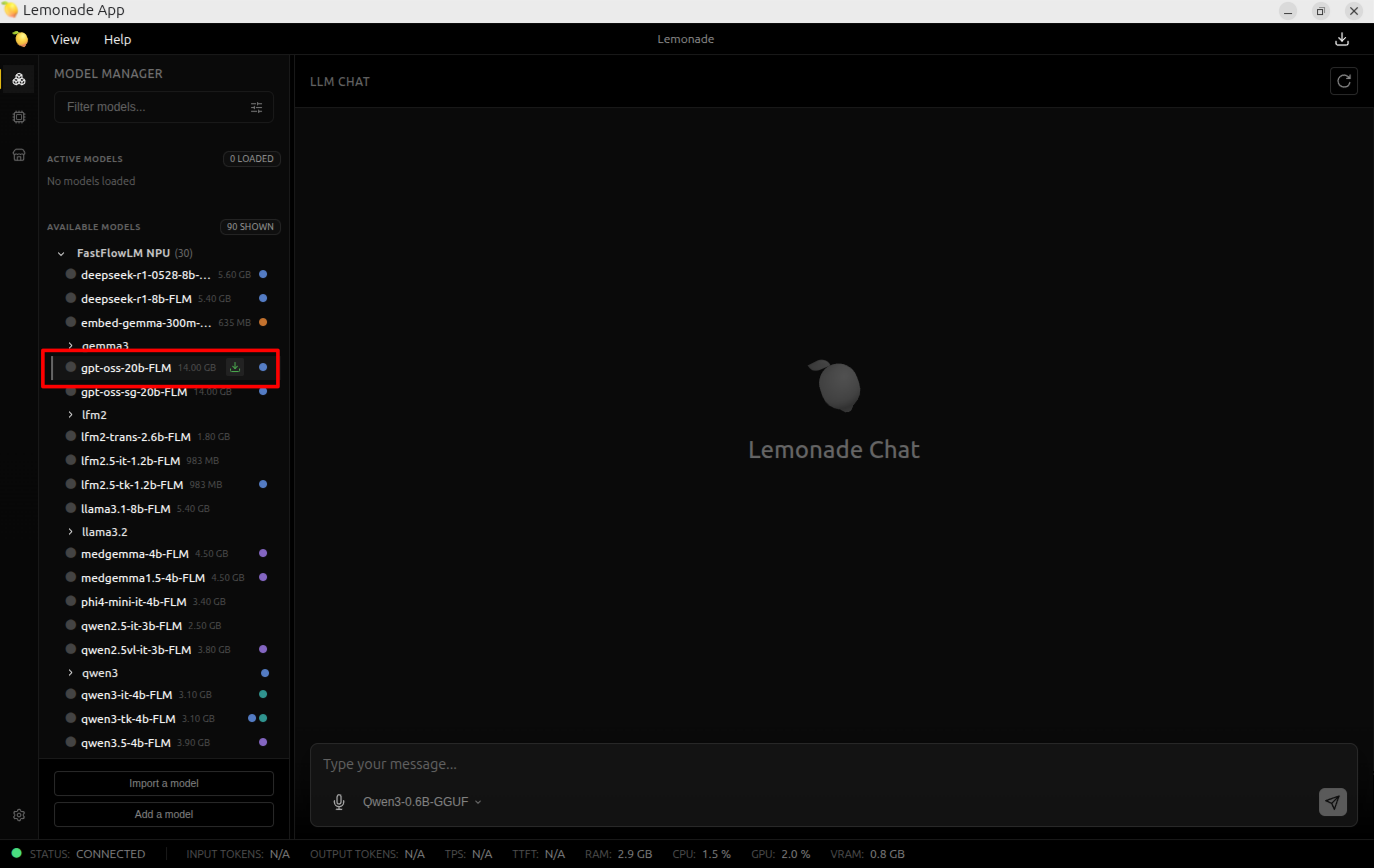
Task: Open the Model Manager sidebar icon
Action: click(x=19, y=79)
